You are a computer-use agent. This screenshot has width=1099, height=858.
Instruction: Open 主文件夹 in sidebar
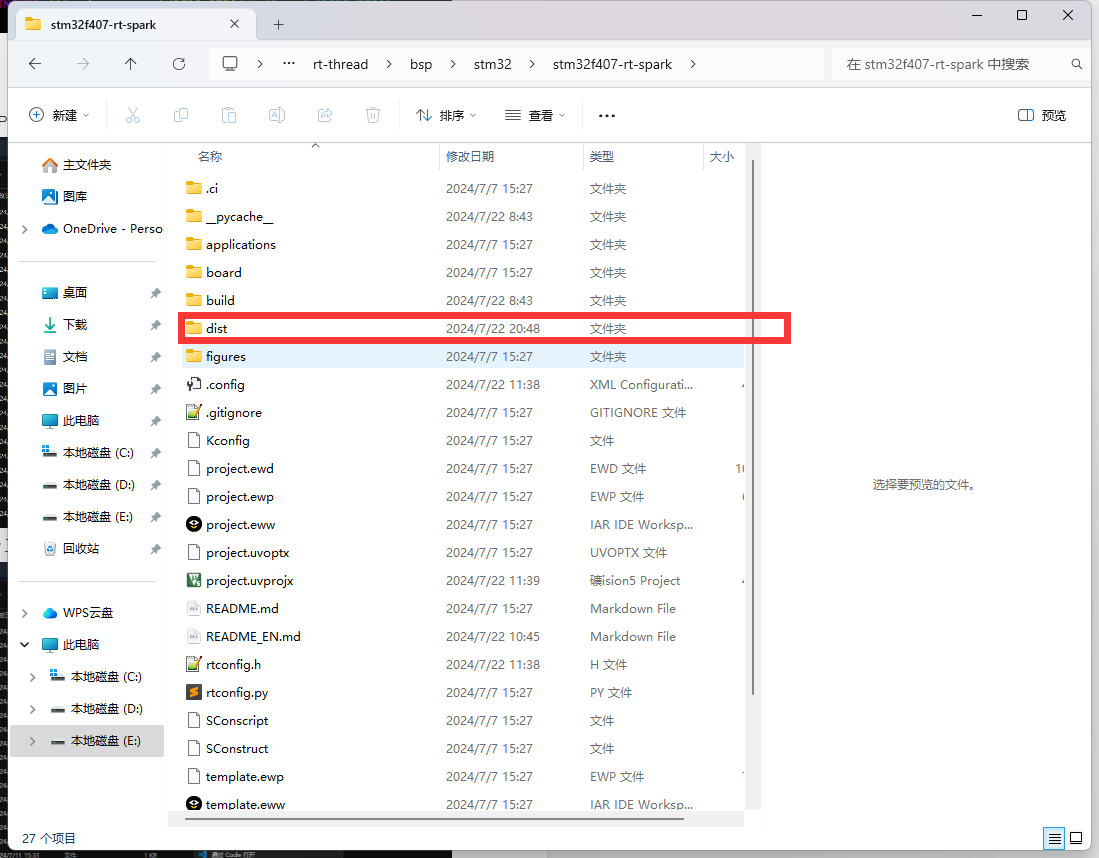87,165
